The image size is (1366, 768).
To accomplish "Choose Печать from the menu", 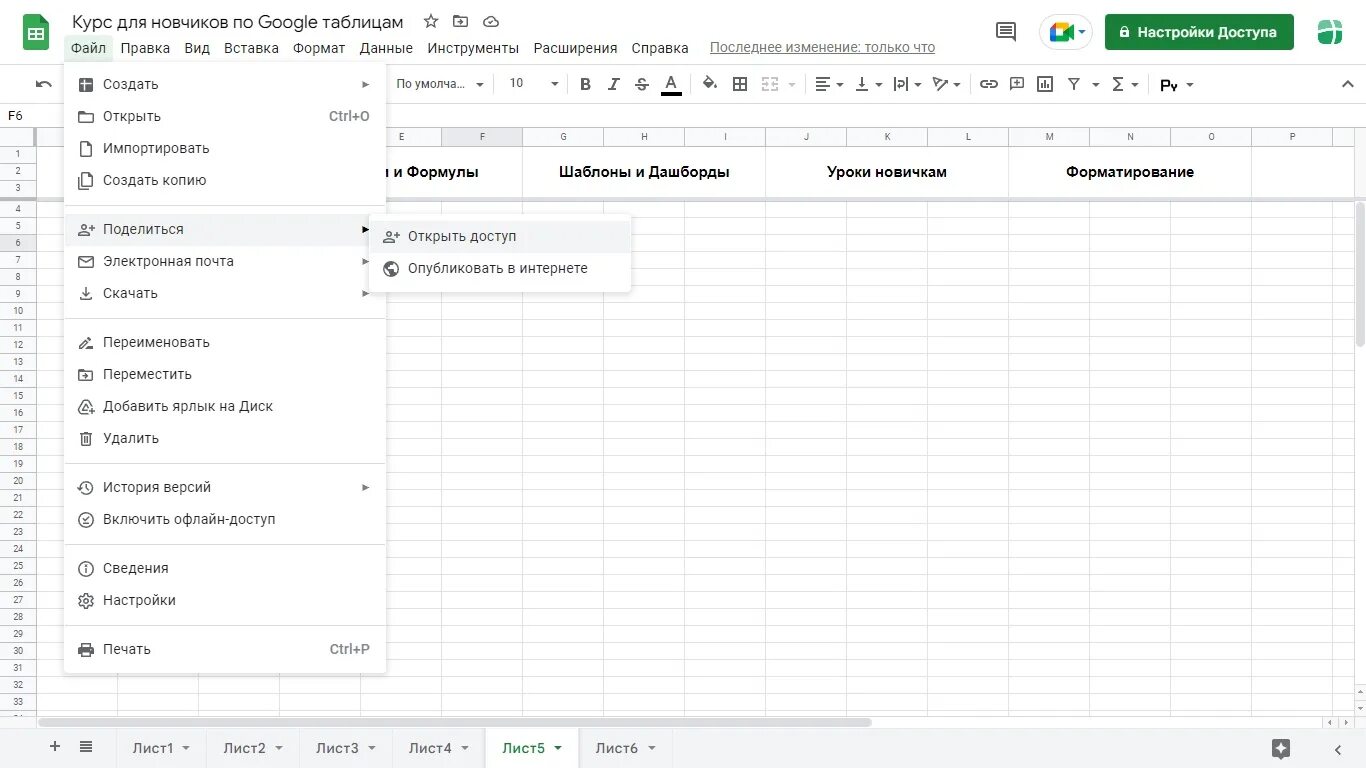I will pyautogui.click(x=225, y=649).
